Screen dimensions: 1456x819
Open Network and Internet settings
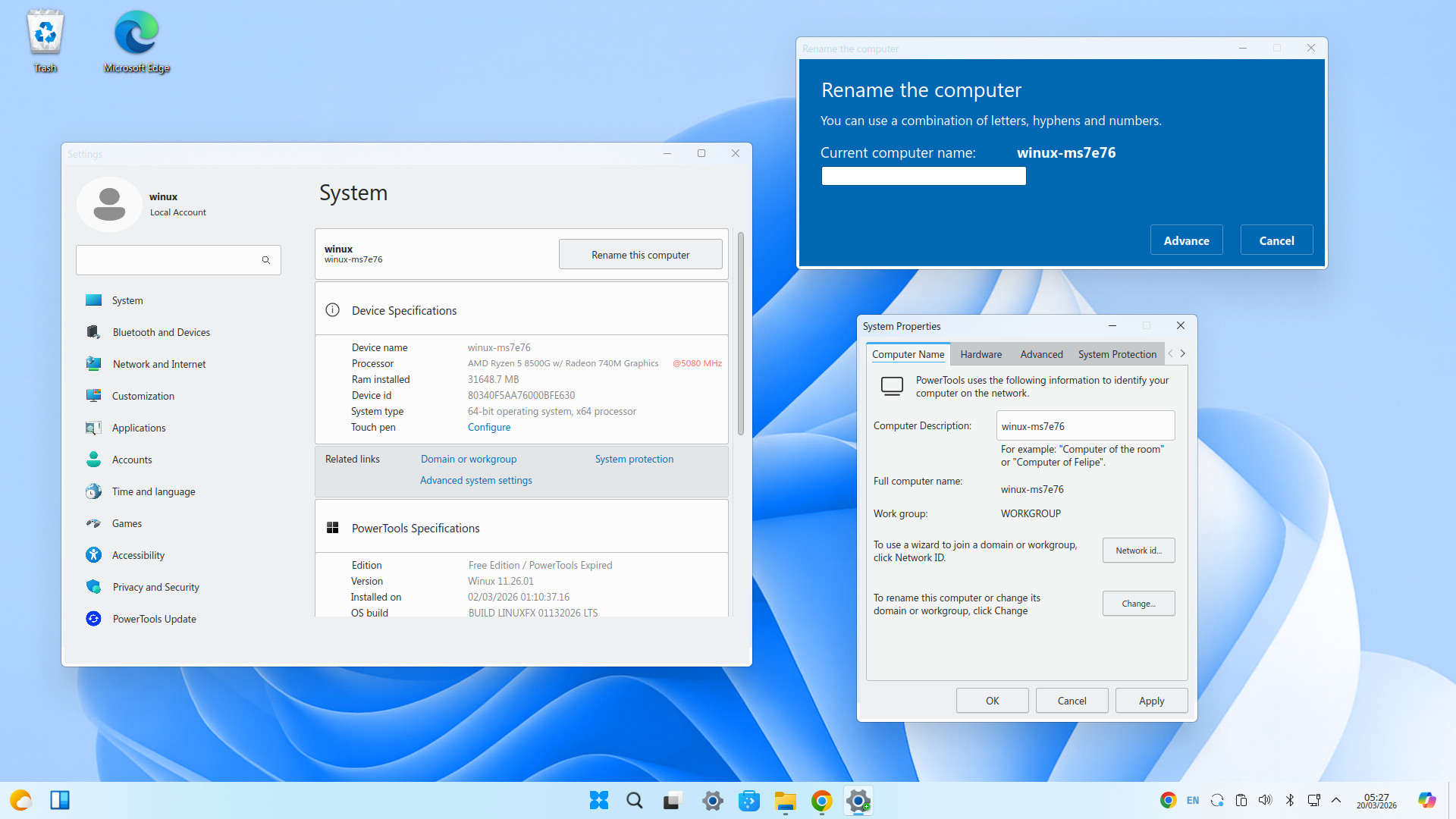pos(158,364)
